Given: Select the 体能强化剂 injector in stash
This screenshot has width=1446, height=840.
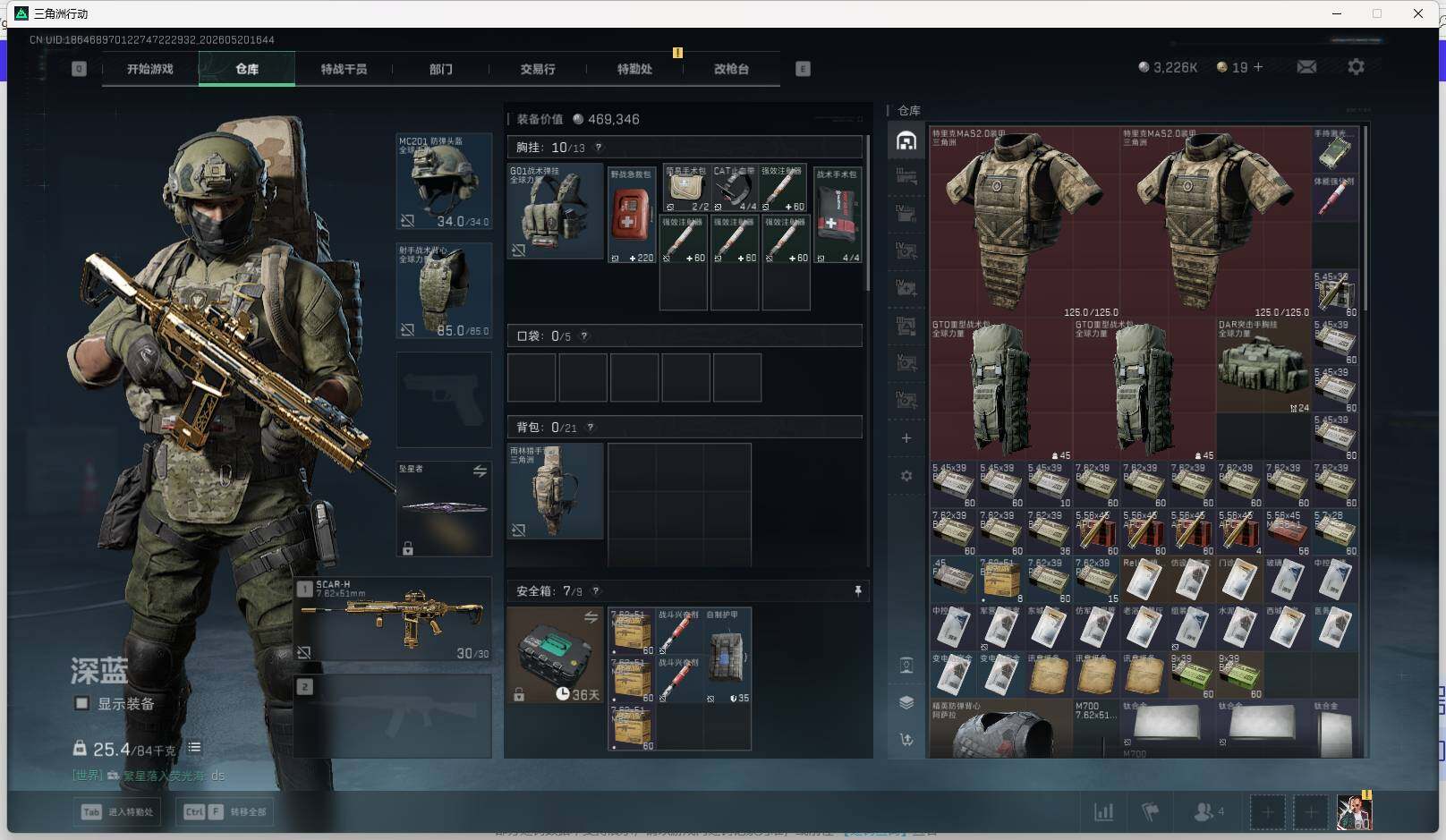Looking at the screenshot, I should coord(1335,198).
